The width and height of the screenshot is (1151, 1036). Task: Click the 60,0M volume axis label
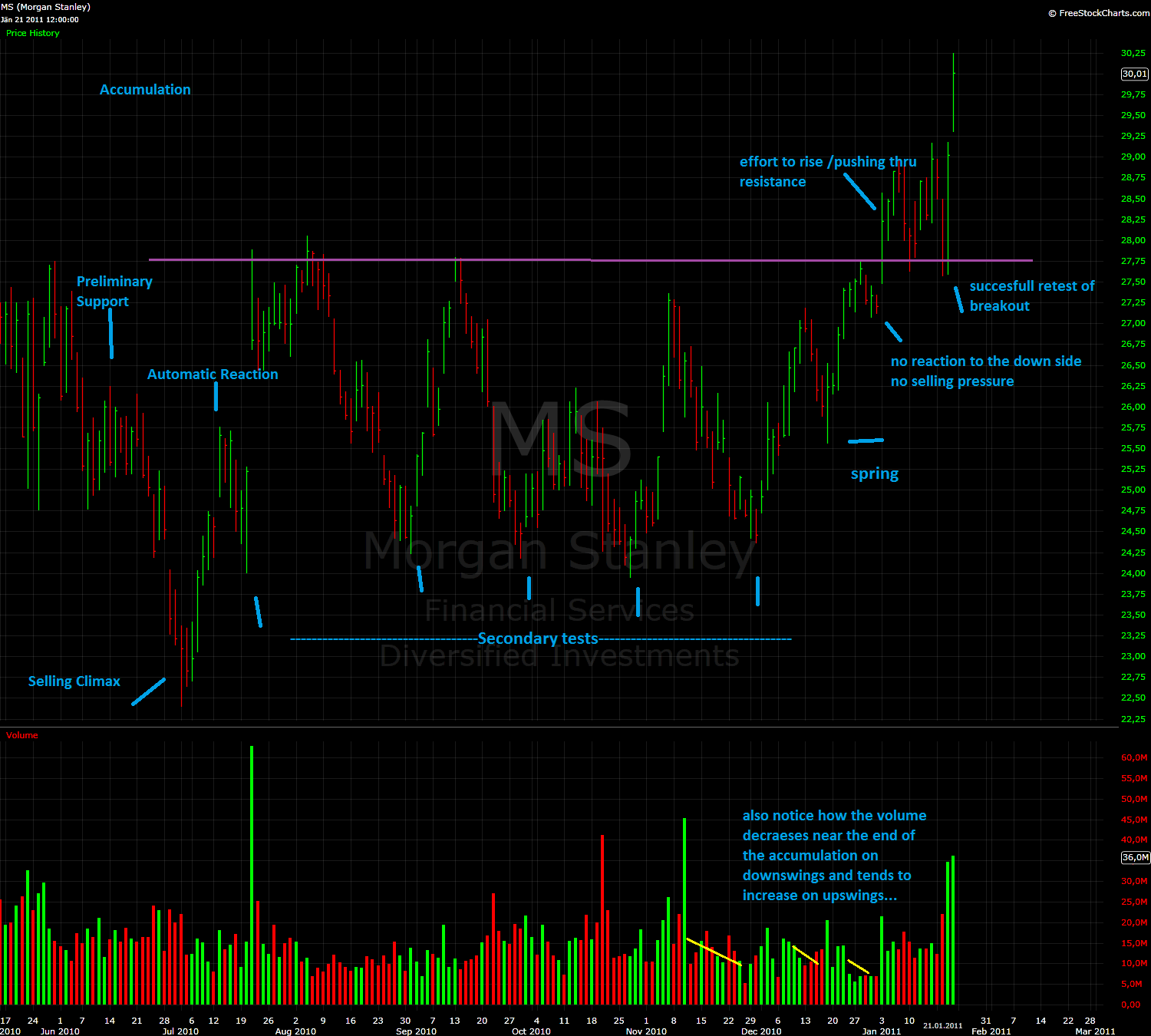coord(1134,757)
